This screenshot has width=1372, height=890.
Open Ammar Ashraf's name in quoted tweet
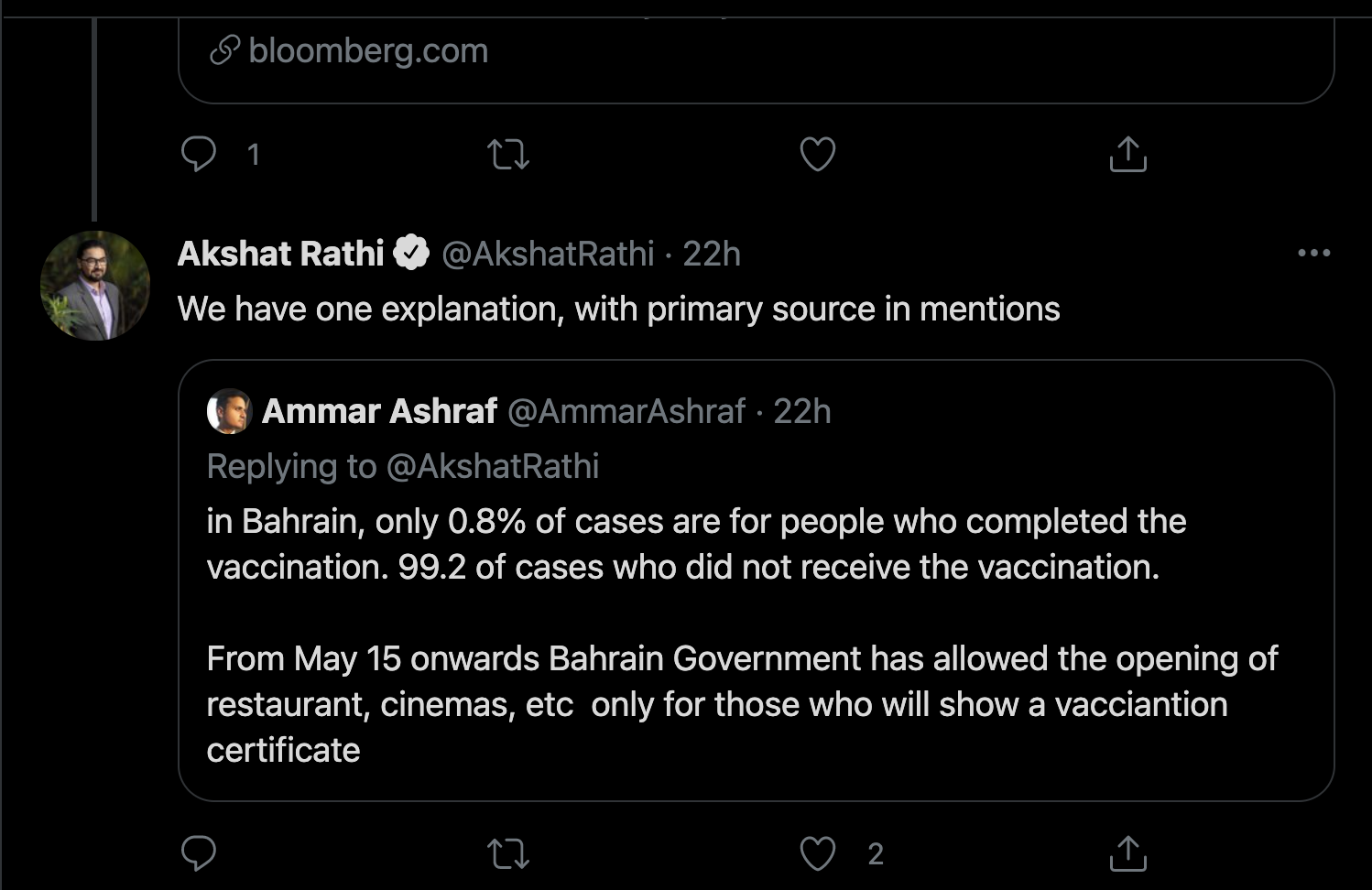[x=380, y=411]
